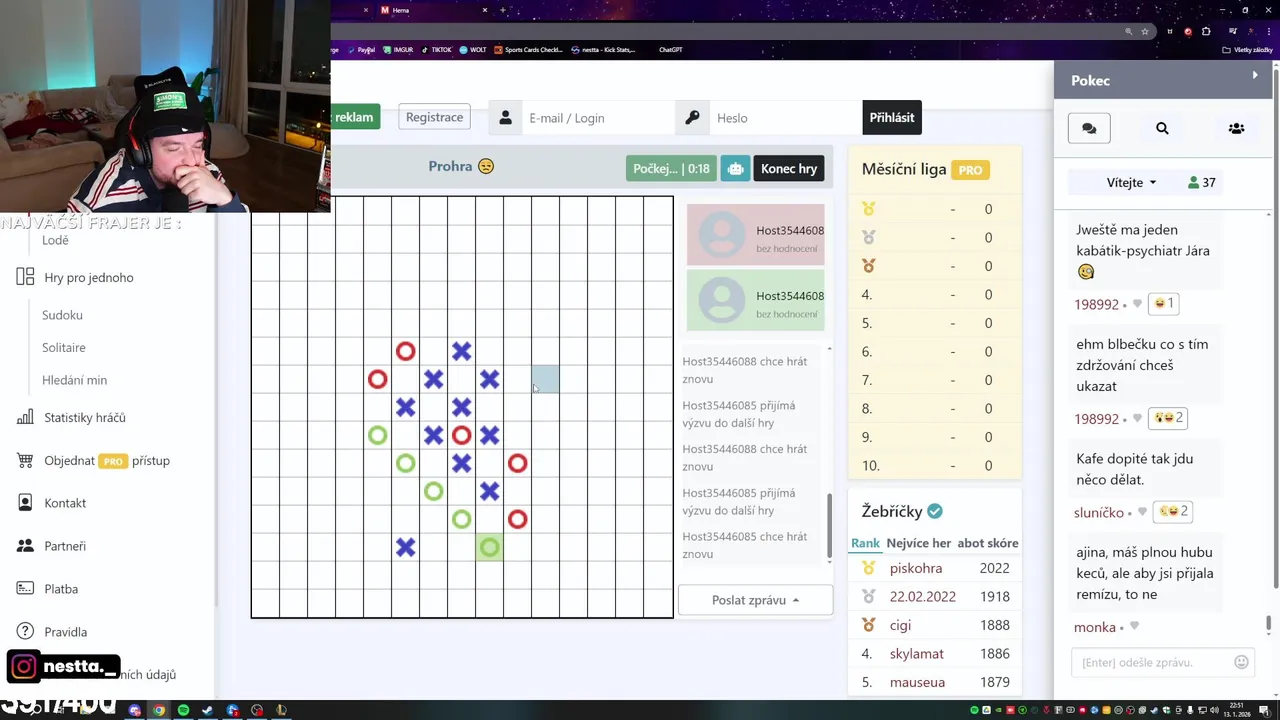Open the Vítejte chat room dropdown

pos(1131,183)
